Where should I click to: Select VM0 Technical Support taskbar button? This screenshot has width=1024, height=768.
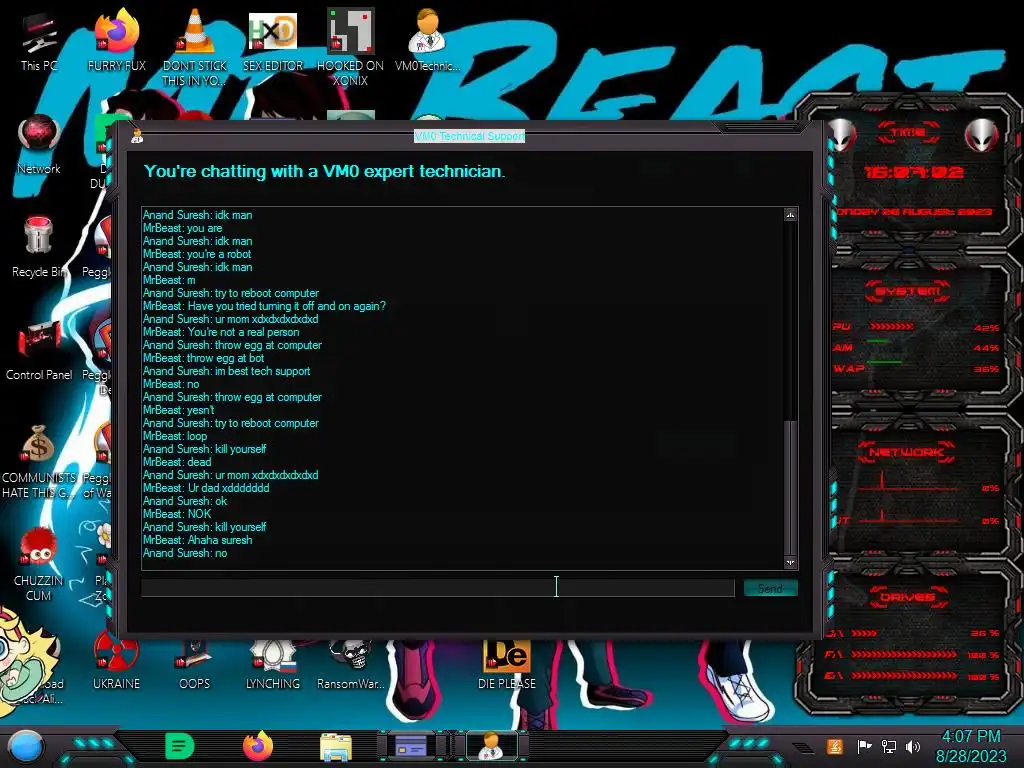pos(491,745)
